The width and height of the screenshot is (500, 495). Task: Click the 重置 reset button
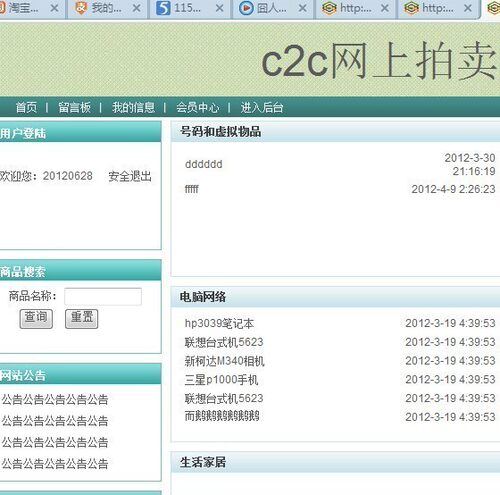pos(82,319)
